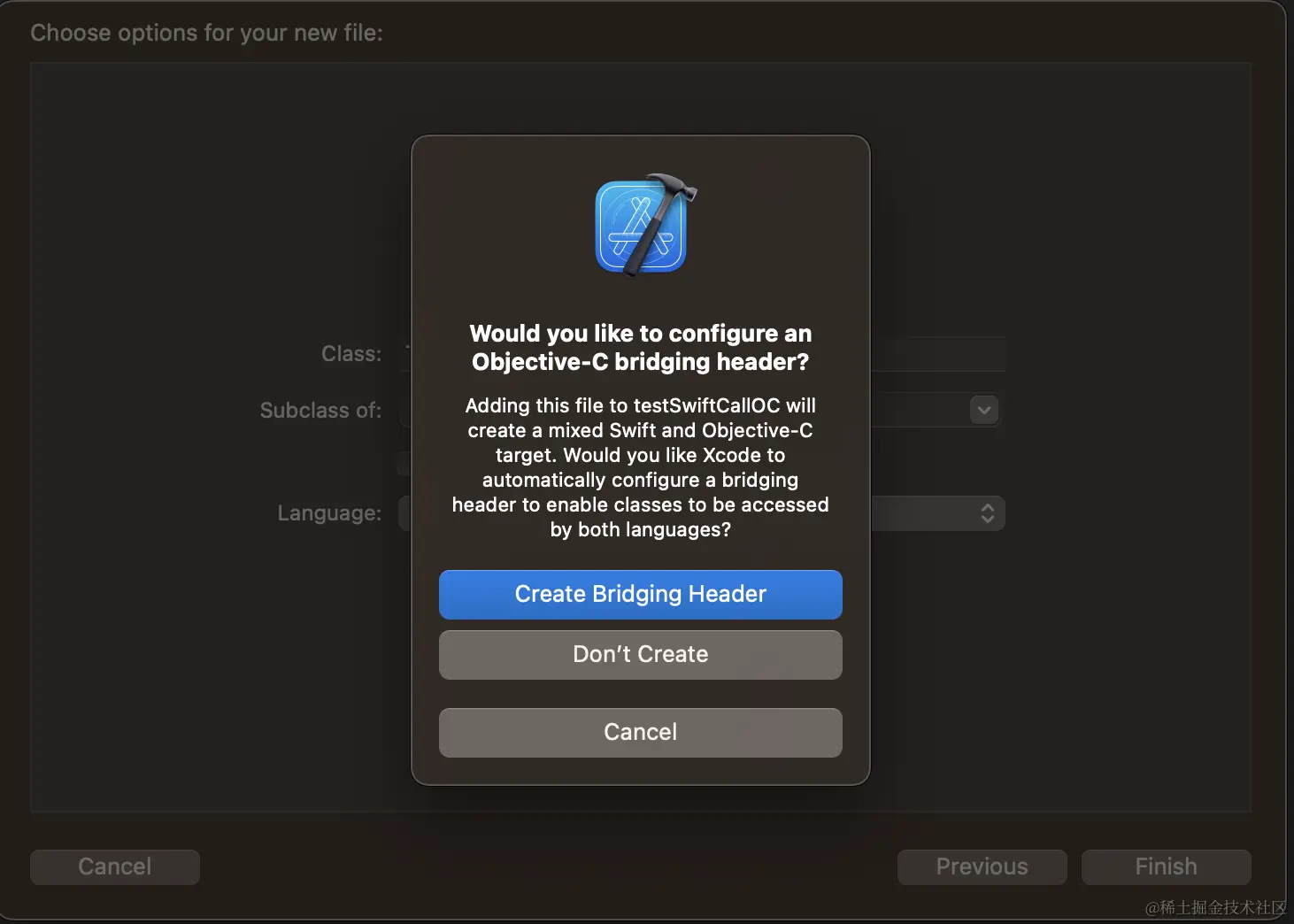Viewport: 1294px width, 924px height.
Task: Click Finish in the file options sheet
Action: (x=1166, y=866)
